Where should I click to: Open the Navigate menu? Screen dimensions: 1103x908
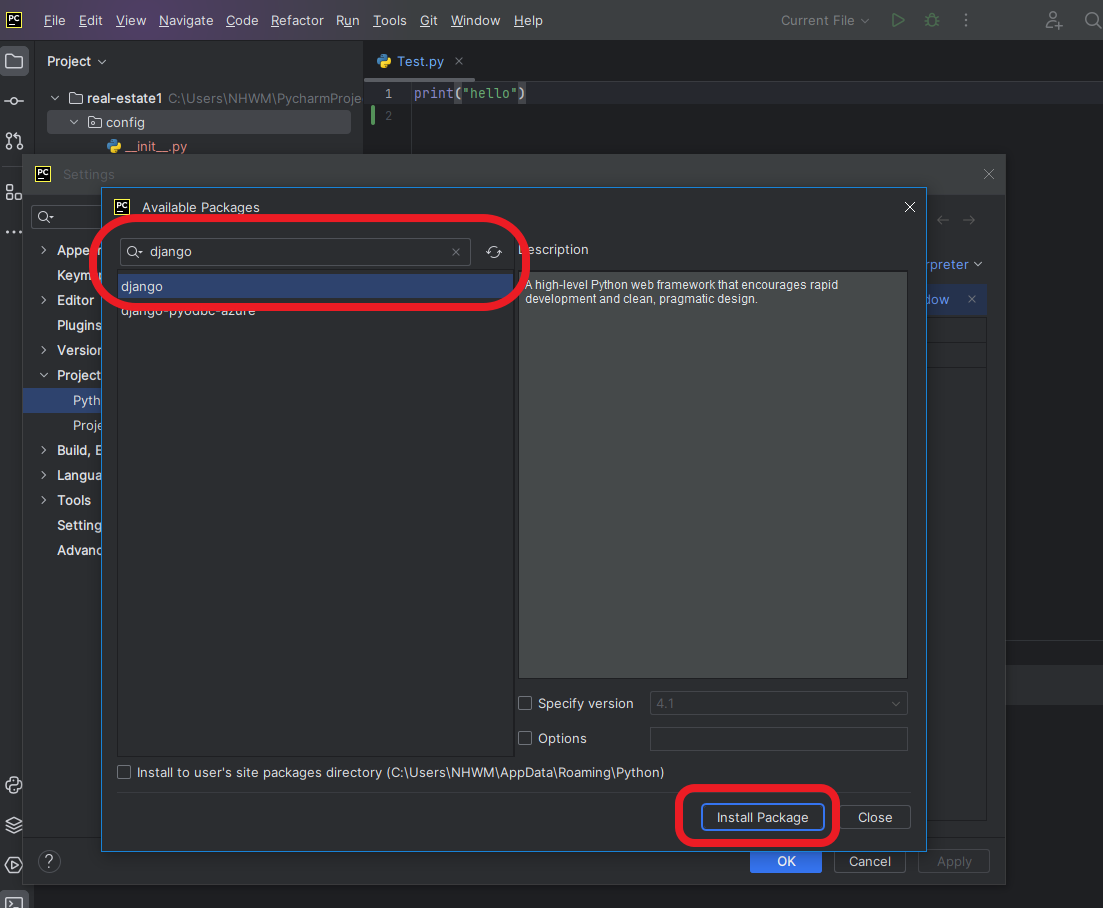pyautogui.click(x=186, y=20)
